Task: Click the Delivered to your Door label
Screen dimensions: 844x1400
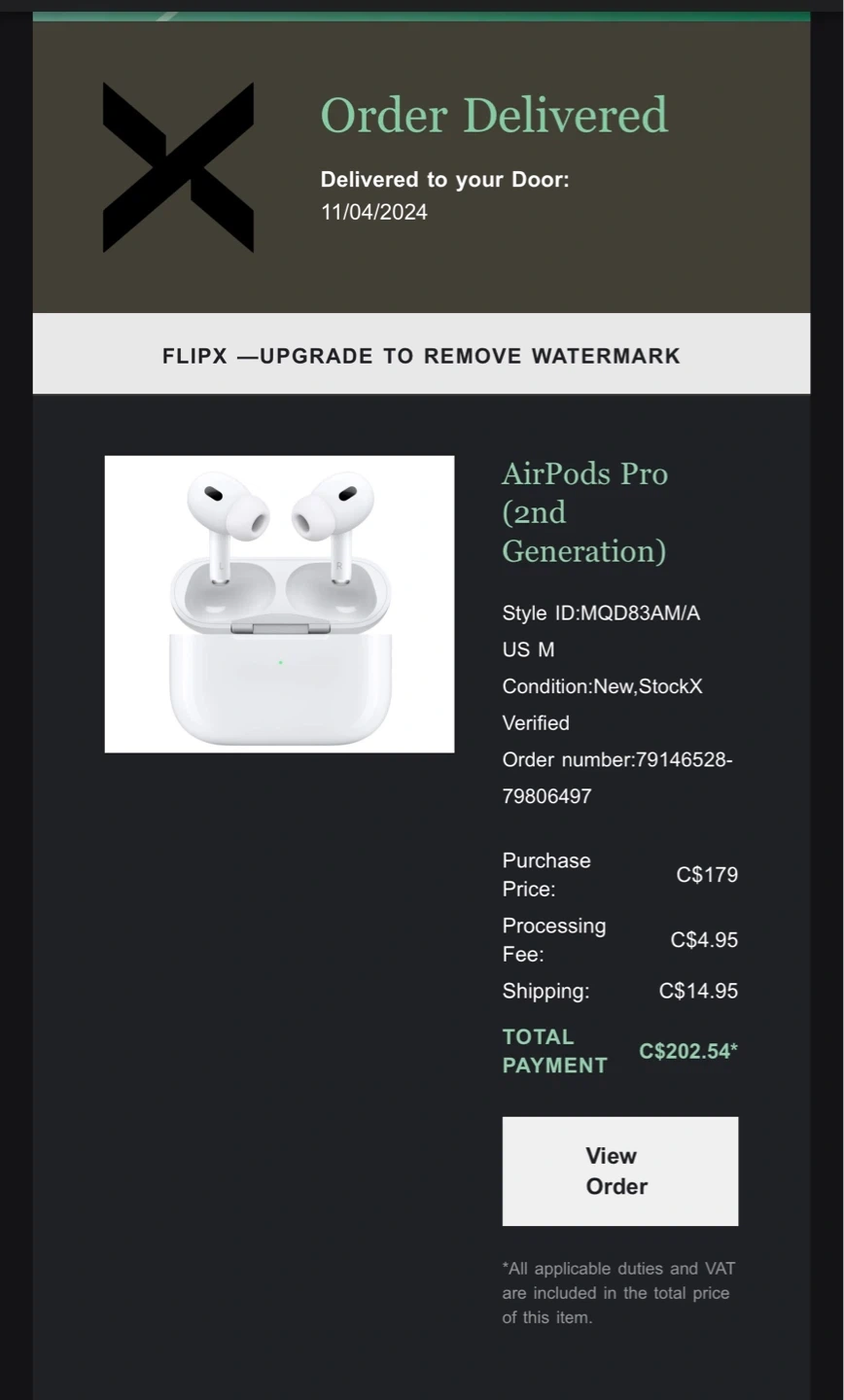Action: pyautogui.click(x=444, y=180)
